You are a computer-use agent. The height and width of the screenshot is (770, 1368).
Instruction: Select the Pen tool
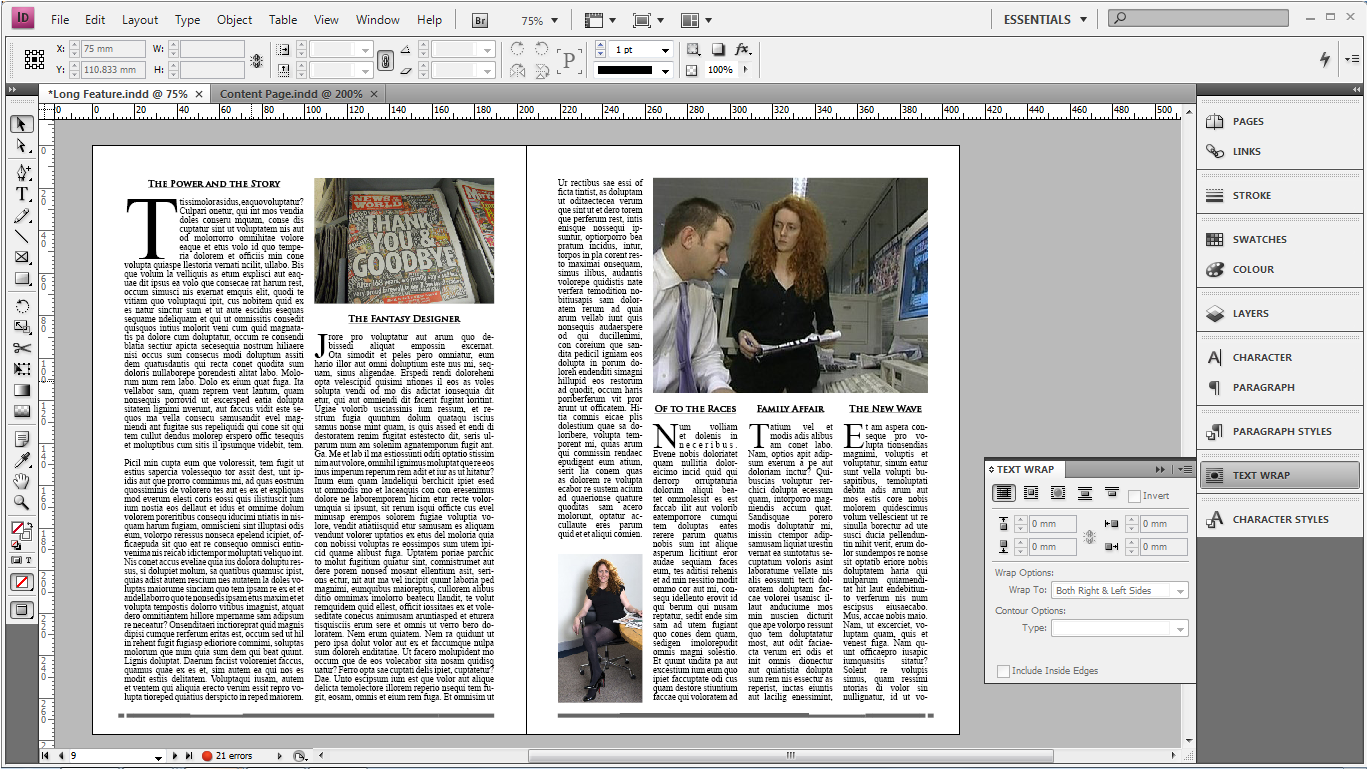21,172
